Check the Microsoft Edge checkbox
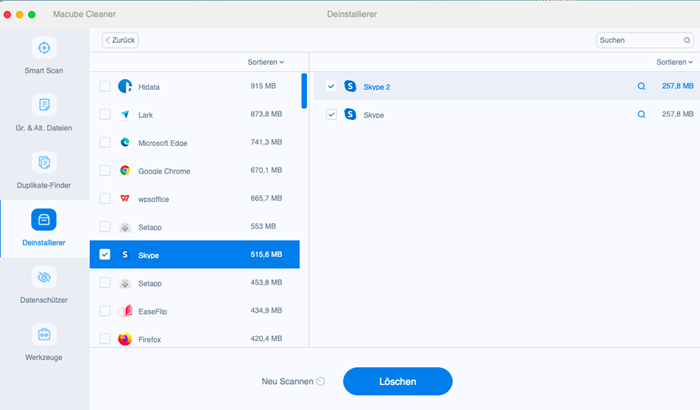The height and width of the screenshot is (410, 700). tap(105, 142)
